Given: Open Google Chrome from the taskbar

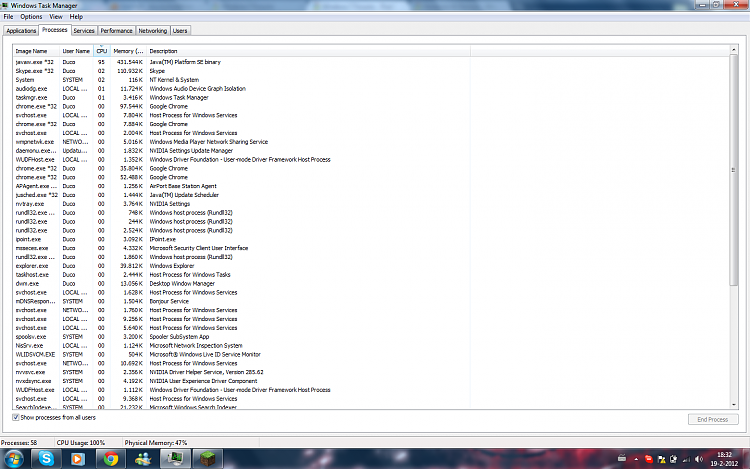Looking at the screenshot, I should tap(110, 459).
